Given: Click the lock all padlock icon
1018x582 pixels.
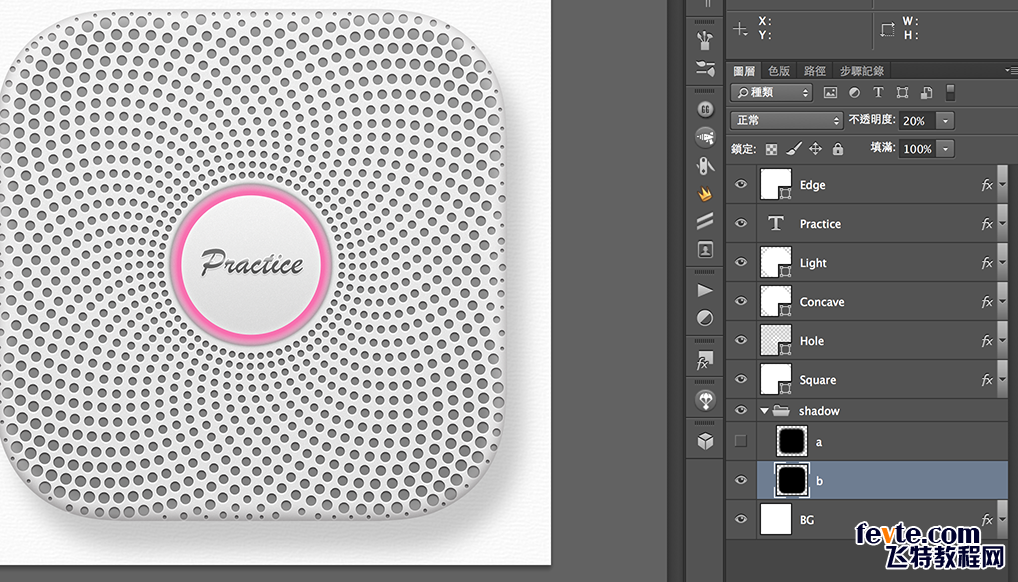Looking at the screenshot, I should pyautogui.click(x=837, y=149).
